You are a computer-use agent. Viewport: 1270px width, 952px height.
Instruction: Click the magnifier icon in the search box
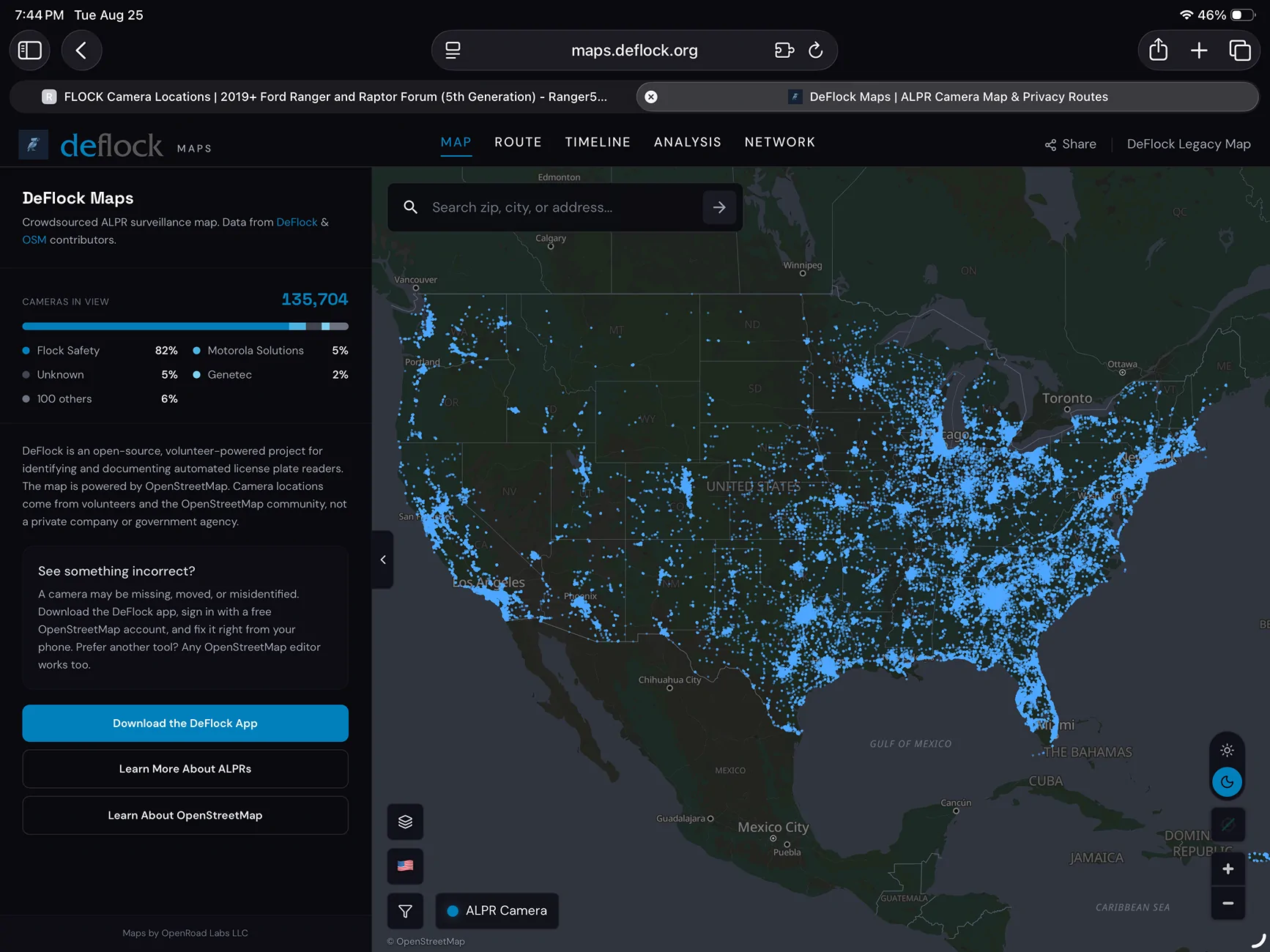point(411,207)
